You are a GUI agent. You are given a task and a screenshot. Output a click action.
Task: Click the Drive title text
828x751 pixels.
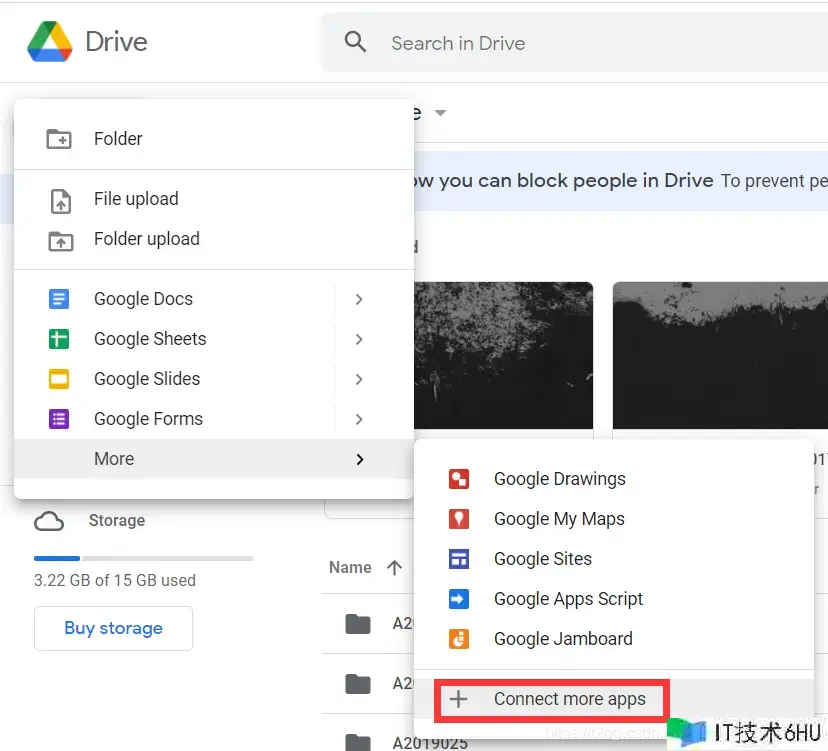pyautogui.click(x=116, y=42)
